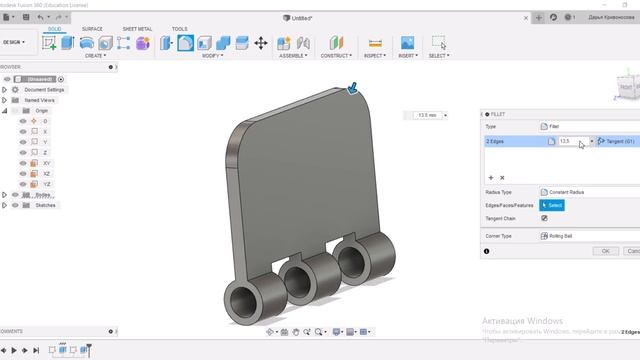Click the Undo arrow icon

(40, 17)
